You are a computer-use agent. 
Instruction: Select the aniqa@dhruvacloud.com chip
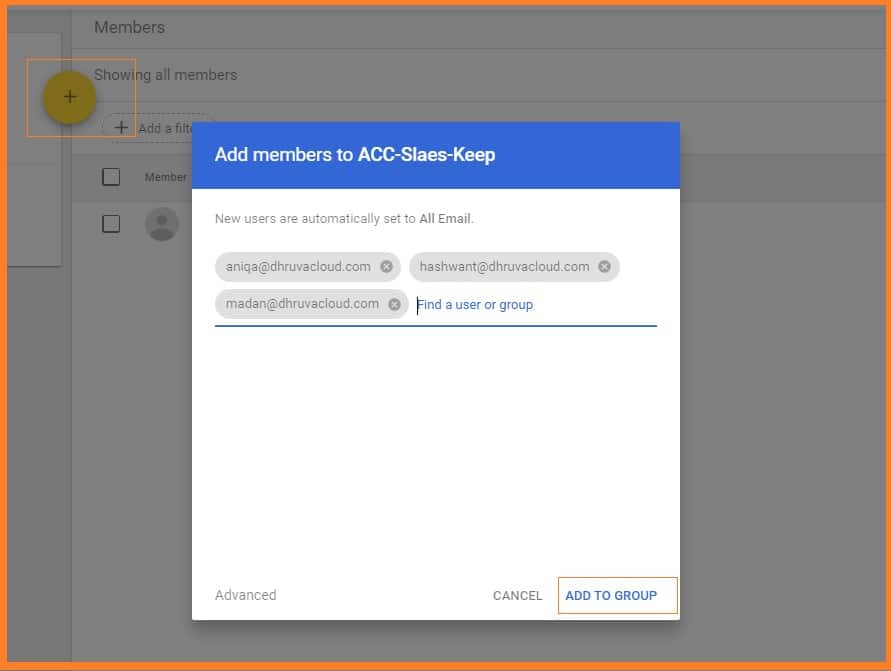pos(298,267)
